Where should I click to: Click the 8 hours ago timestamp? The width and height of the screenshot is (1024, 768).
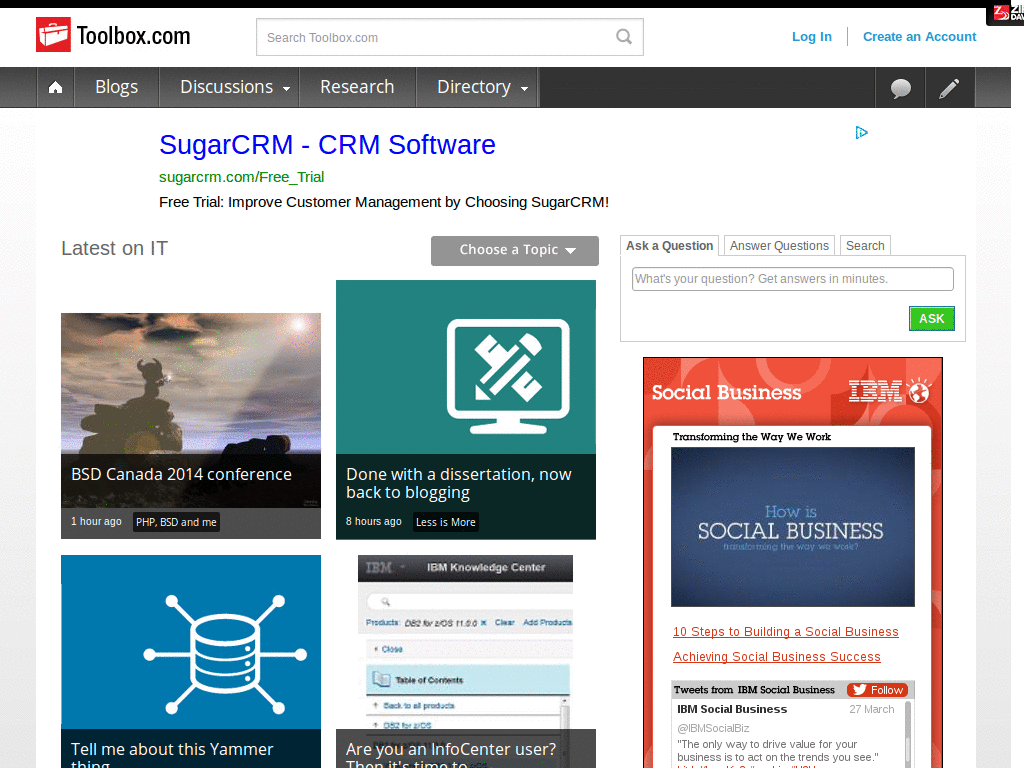click(x=374, y=521)
